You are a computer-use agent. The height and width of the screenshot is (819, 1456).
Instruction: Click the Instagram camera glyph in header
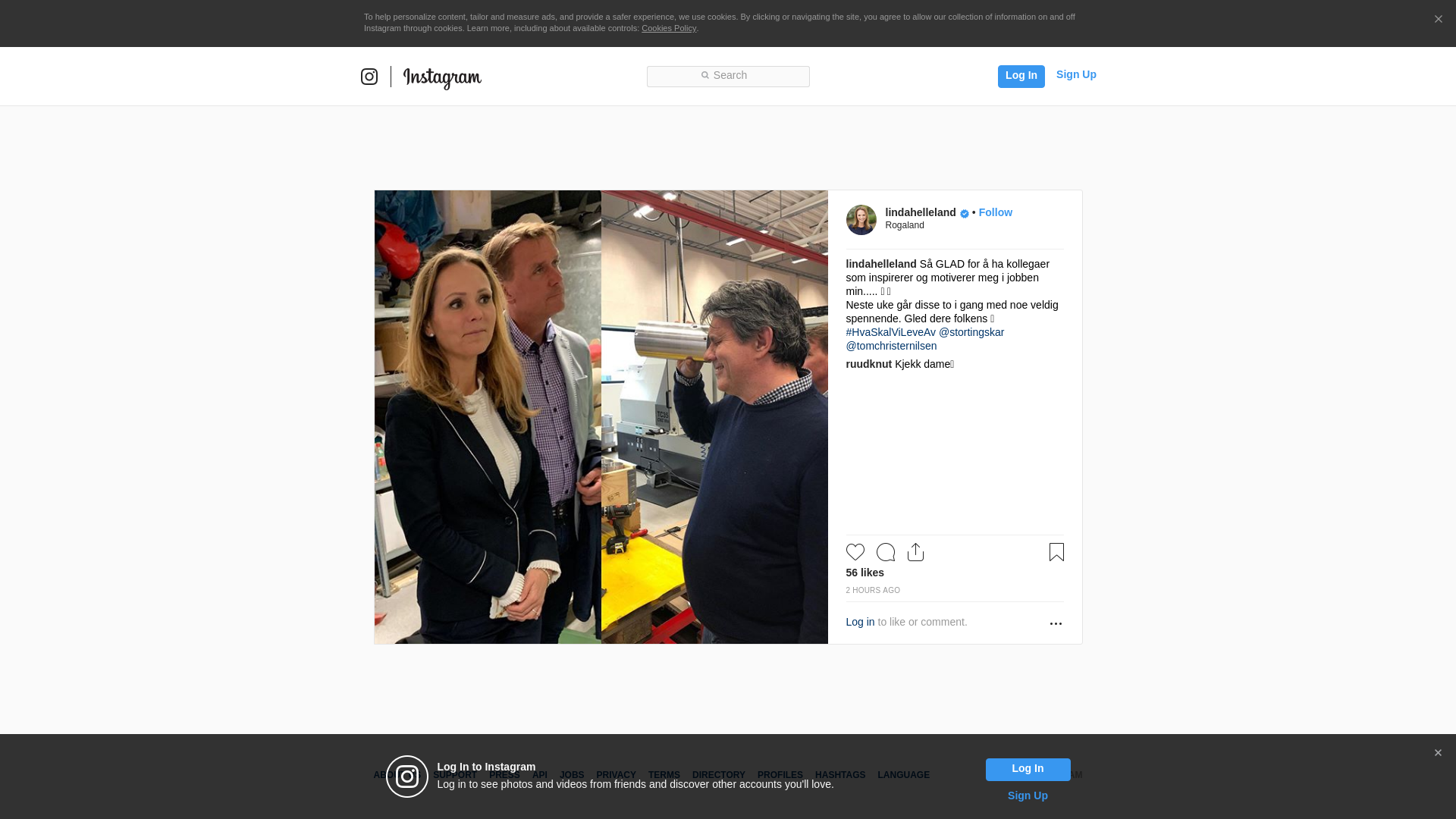tap(369, 77)
